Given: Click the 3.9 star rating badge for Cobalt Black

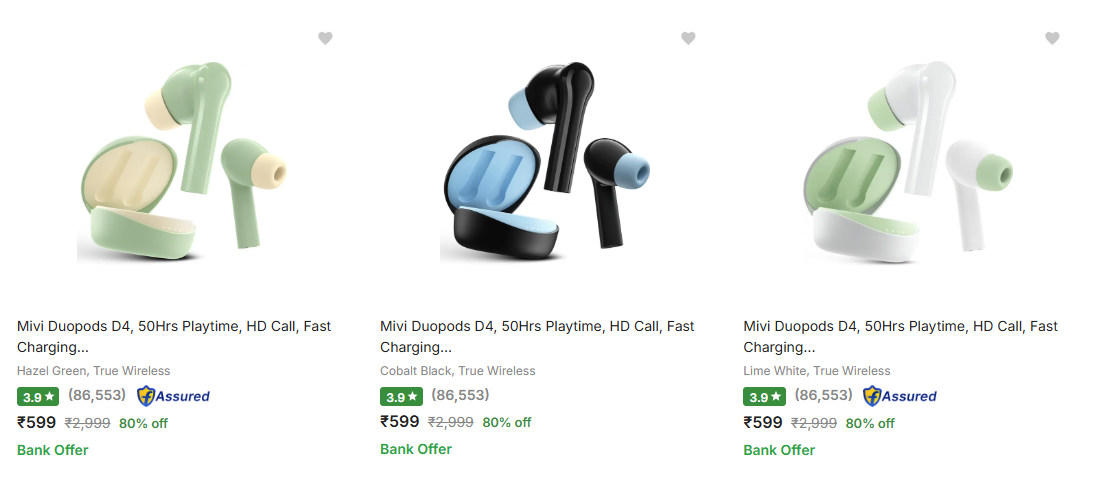Looking at the screenshot, I should pyautogui.click(x=402, y=397).
